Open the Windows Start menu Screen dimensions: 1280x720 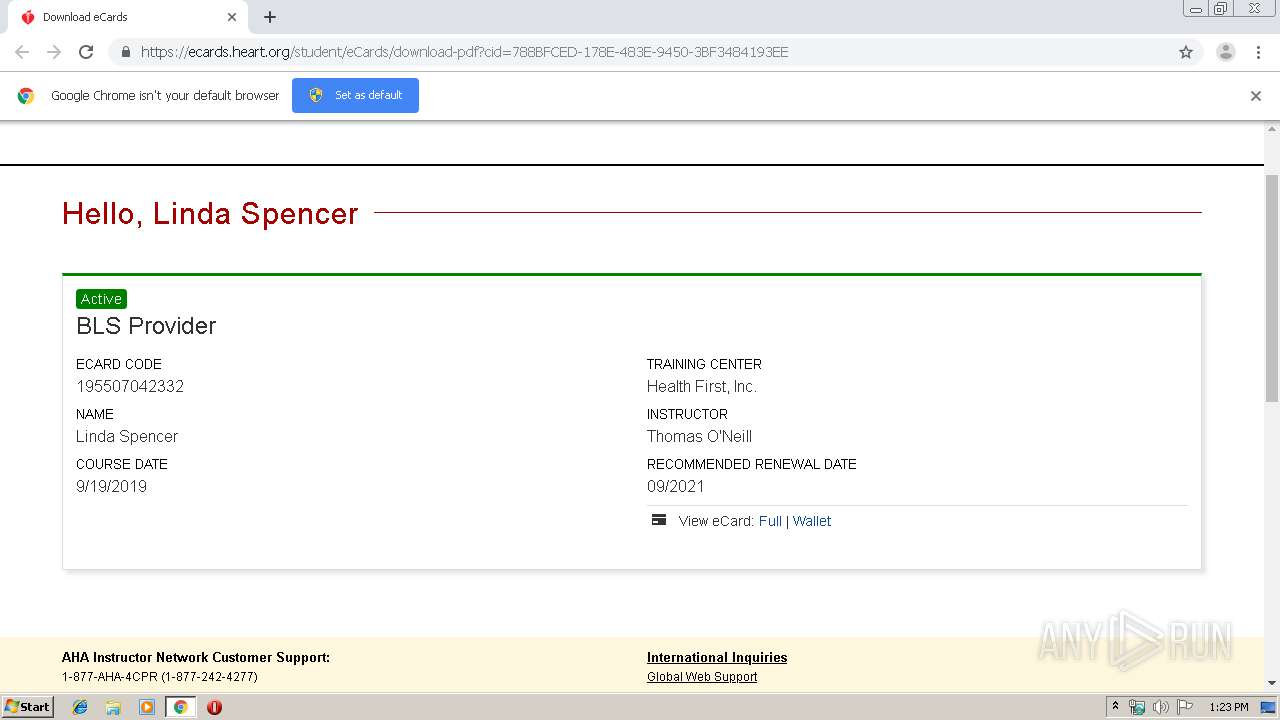coord(28,706)
